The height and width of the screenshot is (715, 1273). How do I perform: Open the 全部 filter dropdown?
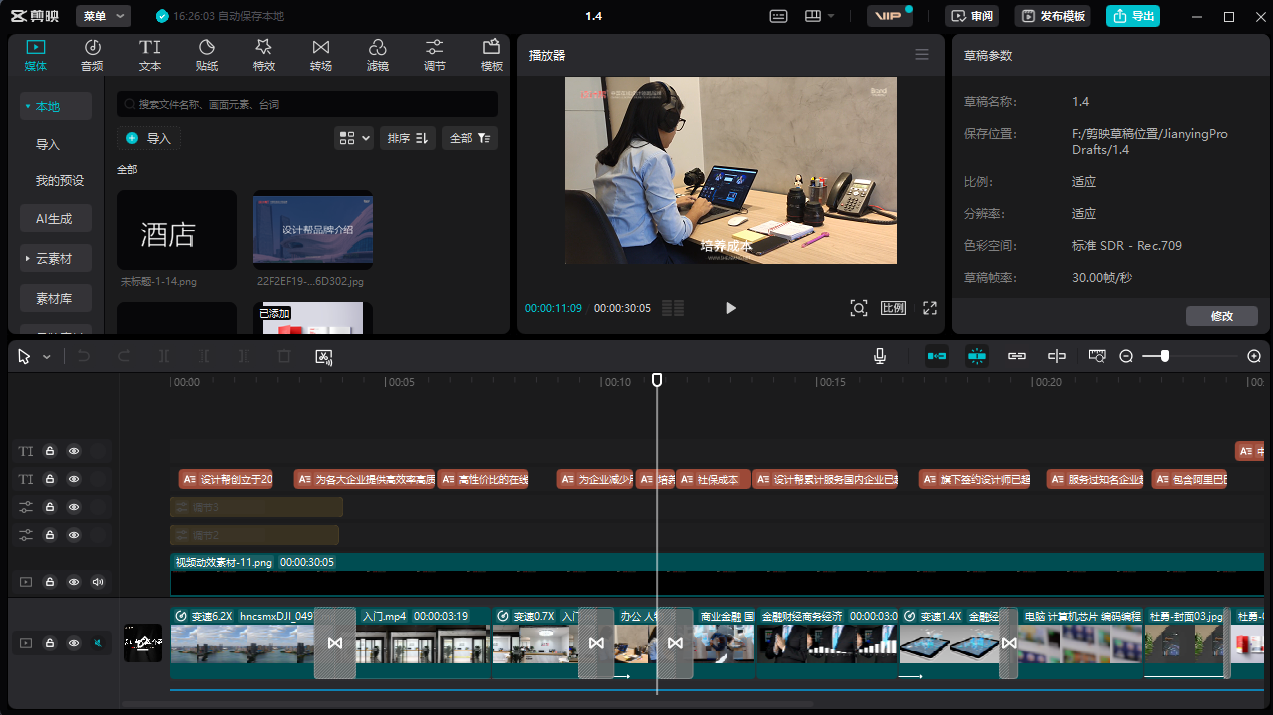(x=469, y=138)
